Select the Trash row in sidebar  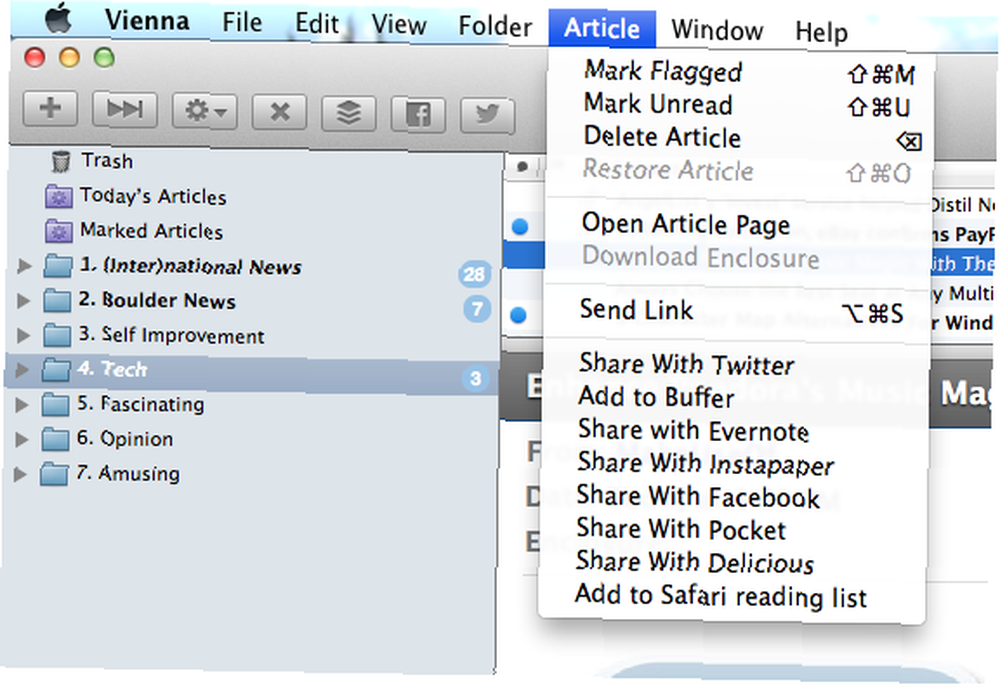[254, 161]
